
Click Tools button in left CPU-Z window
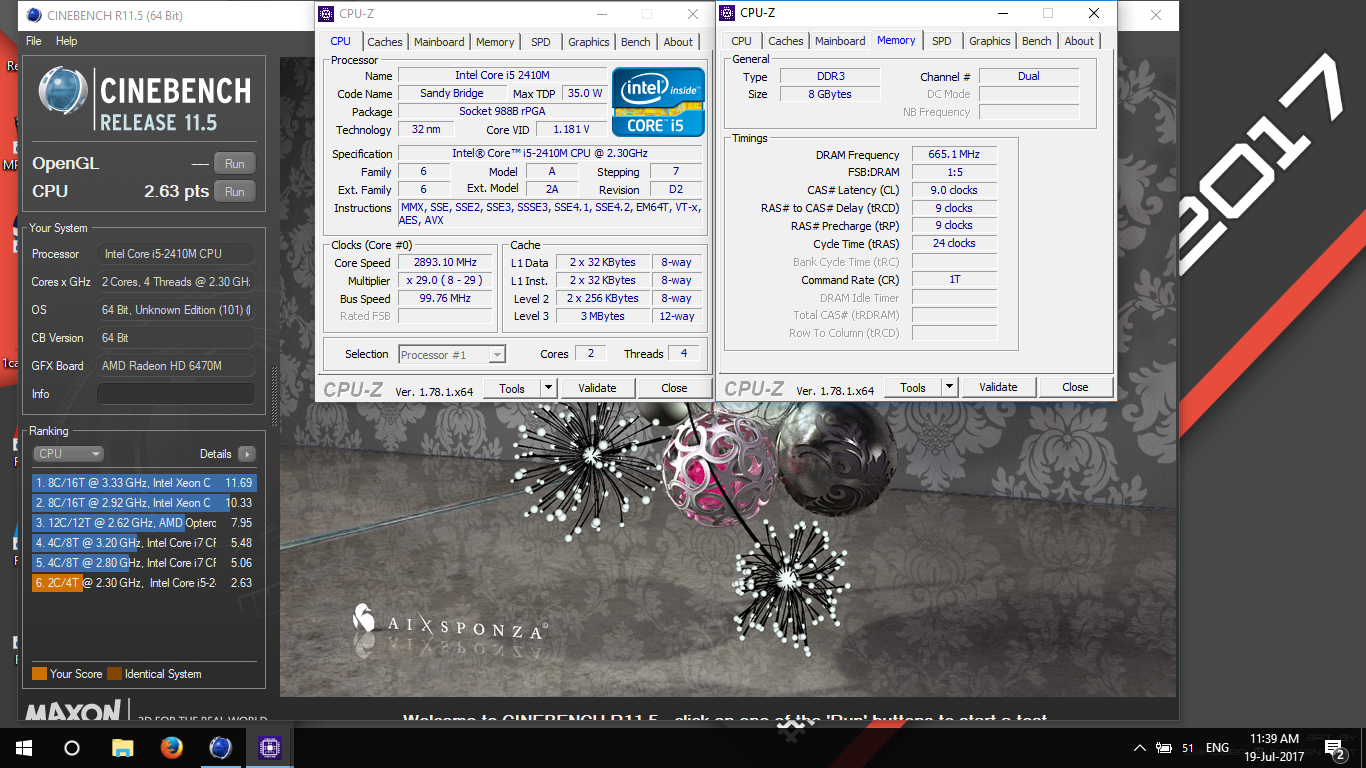[512, 388]
